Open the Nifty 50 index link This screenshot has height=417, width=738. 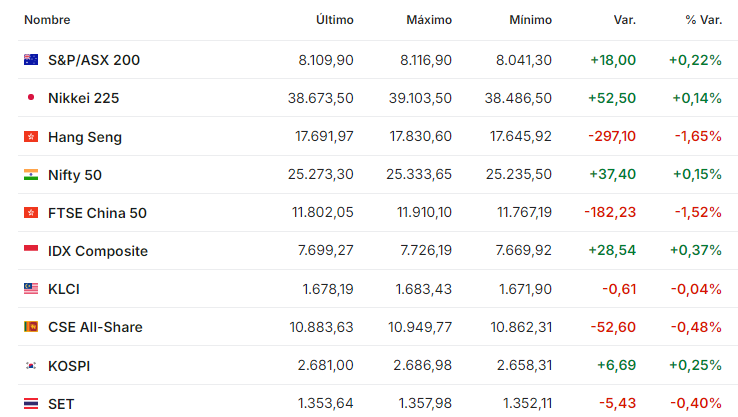(x=75, y=175)
